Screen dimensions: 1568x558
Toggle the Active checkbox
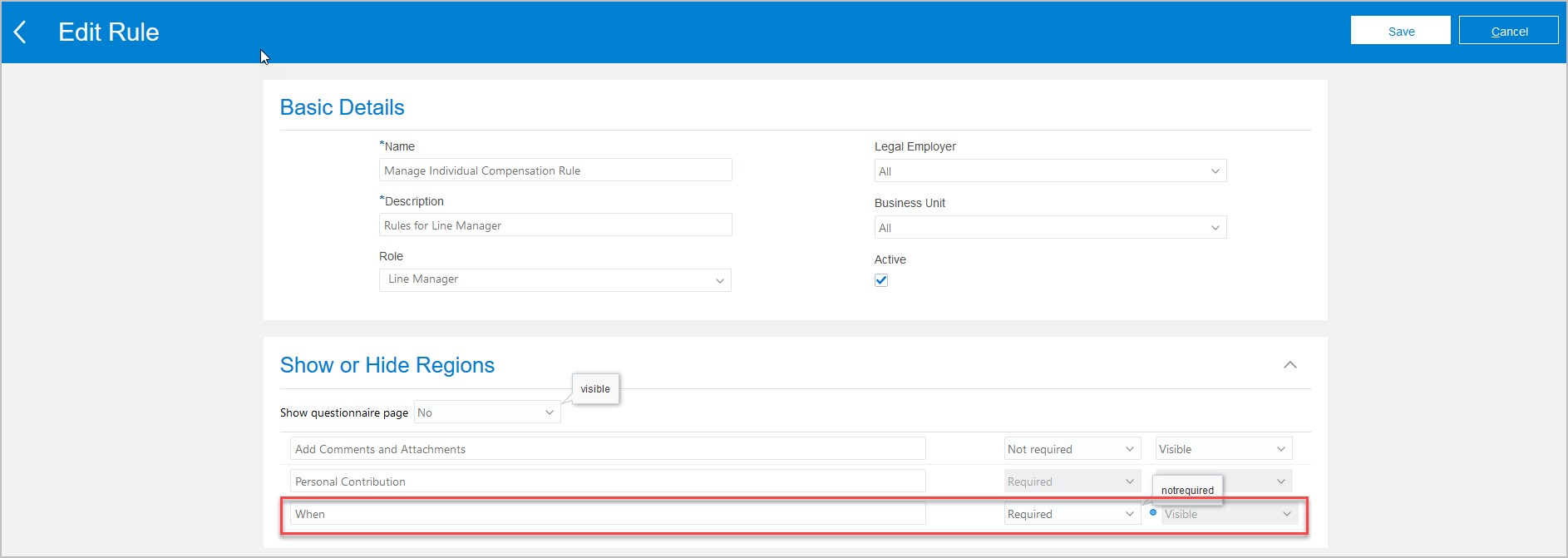[x=881, y=280]
